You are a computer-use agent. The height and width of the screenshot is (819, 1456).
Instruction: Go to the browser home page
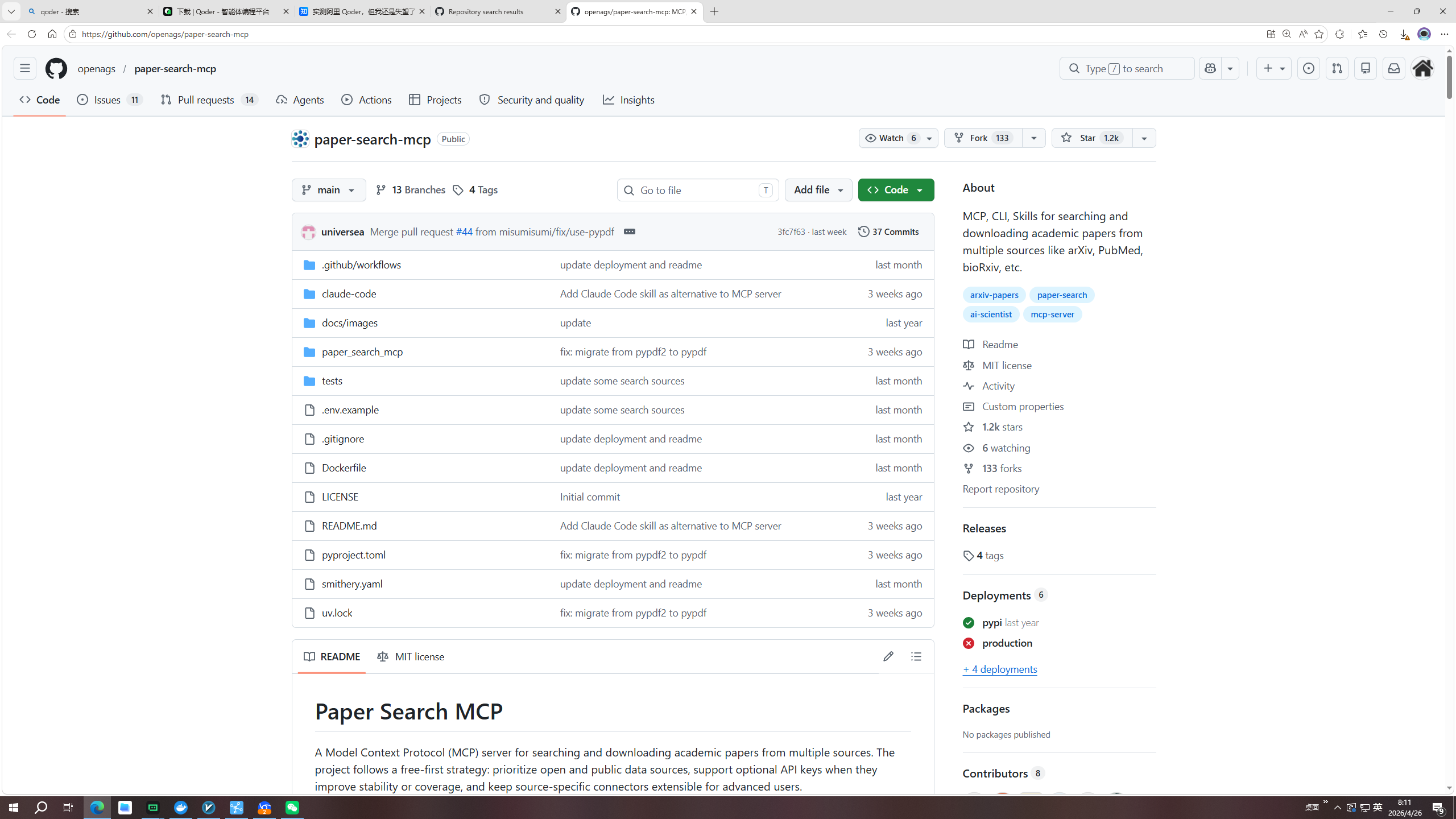(x=52, y=34)
